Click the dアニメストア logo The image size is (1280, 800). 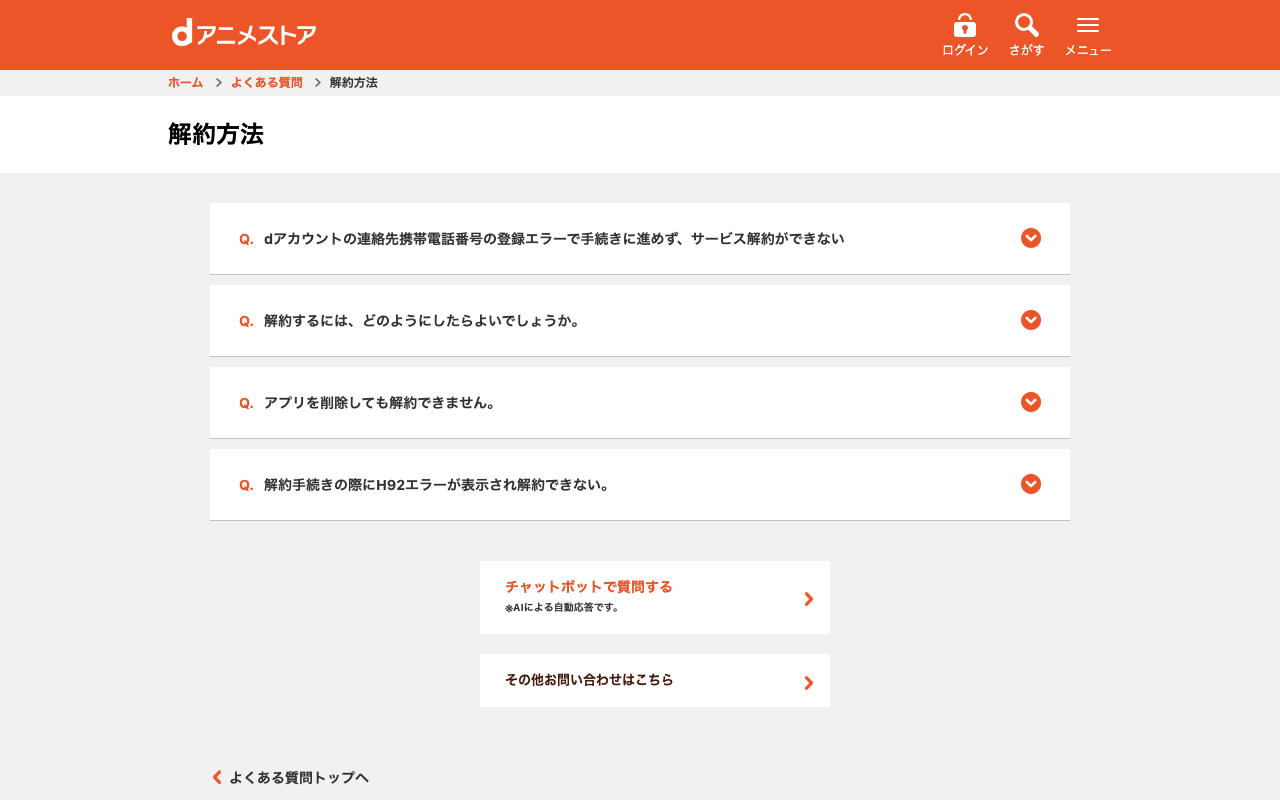[x=244, y=33]
